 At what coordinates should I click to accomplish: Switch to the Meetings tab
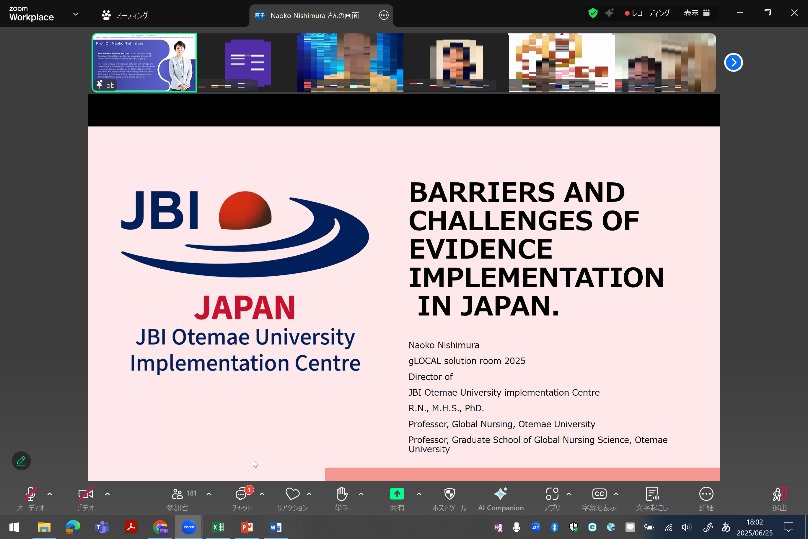[125, 15]
